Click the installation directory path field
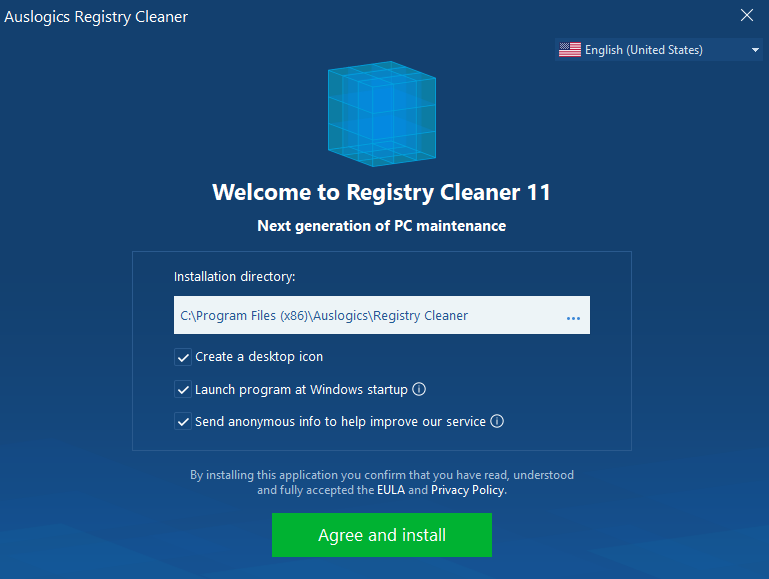 pos(382,315)
